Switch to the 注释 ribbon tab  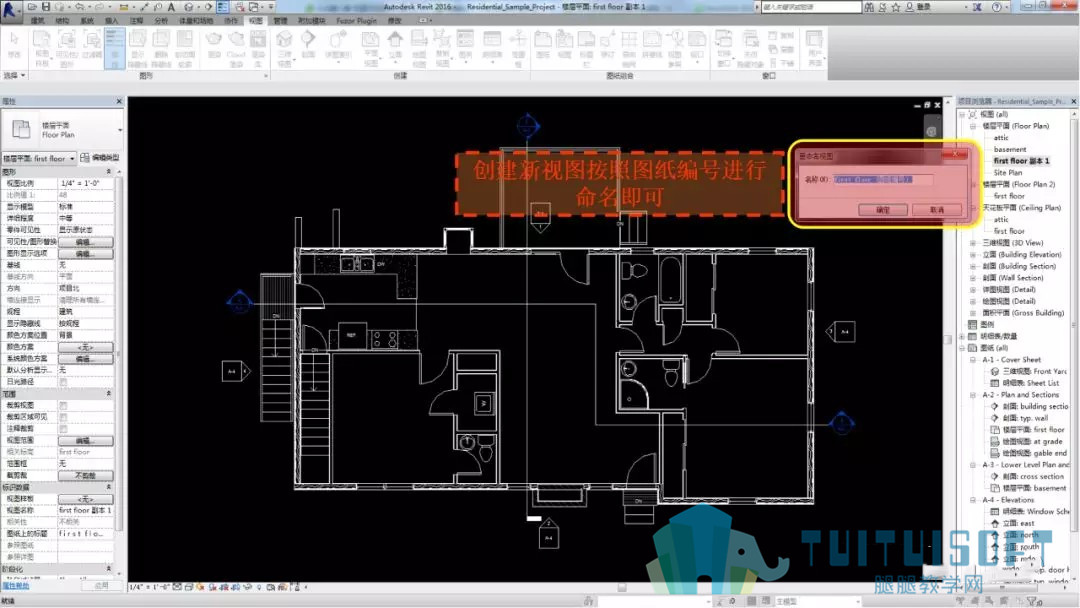[x=136, y=21]
